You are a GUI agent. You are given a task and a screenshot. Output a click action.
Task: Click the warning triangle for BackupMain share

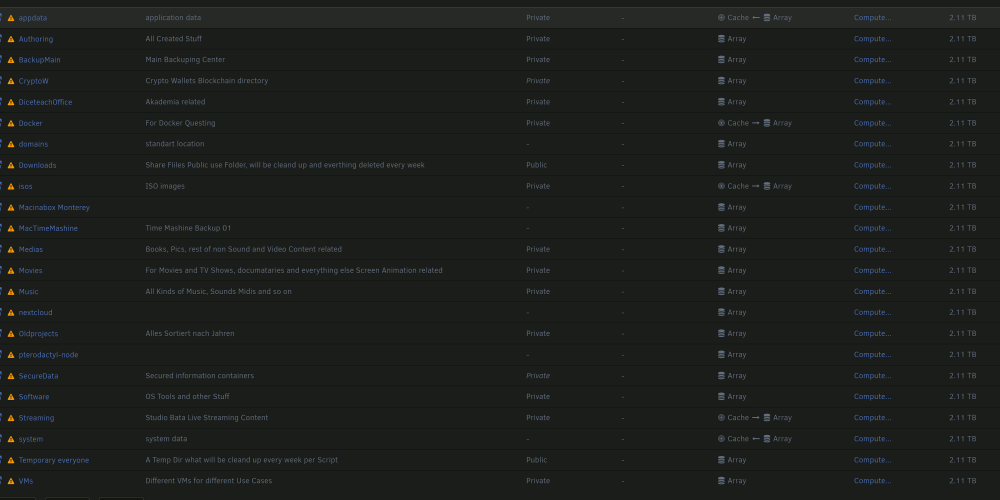tap(11, 60)
